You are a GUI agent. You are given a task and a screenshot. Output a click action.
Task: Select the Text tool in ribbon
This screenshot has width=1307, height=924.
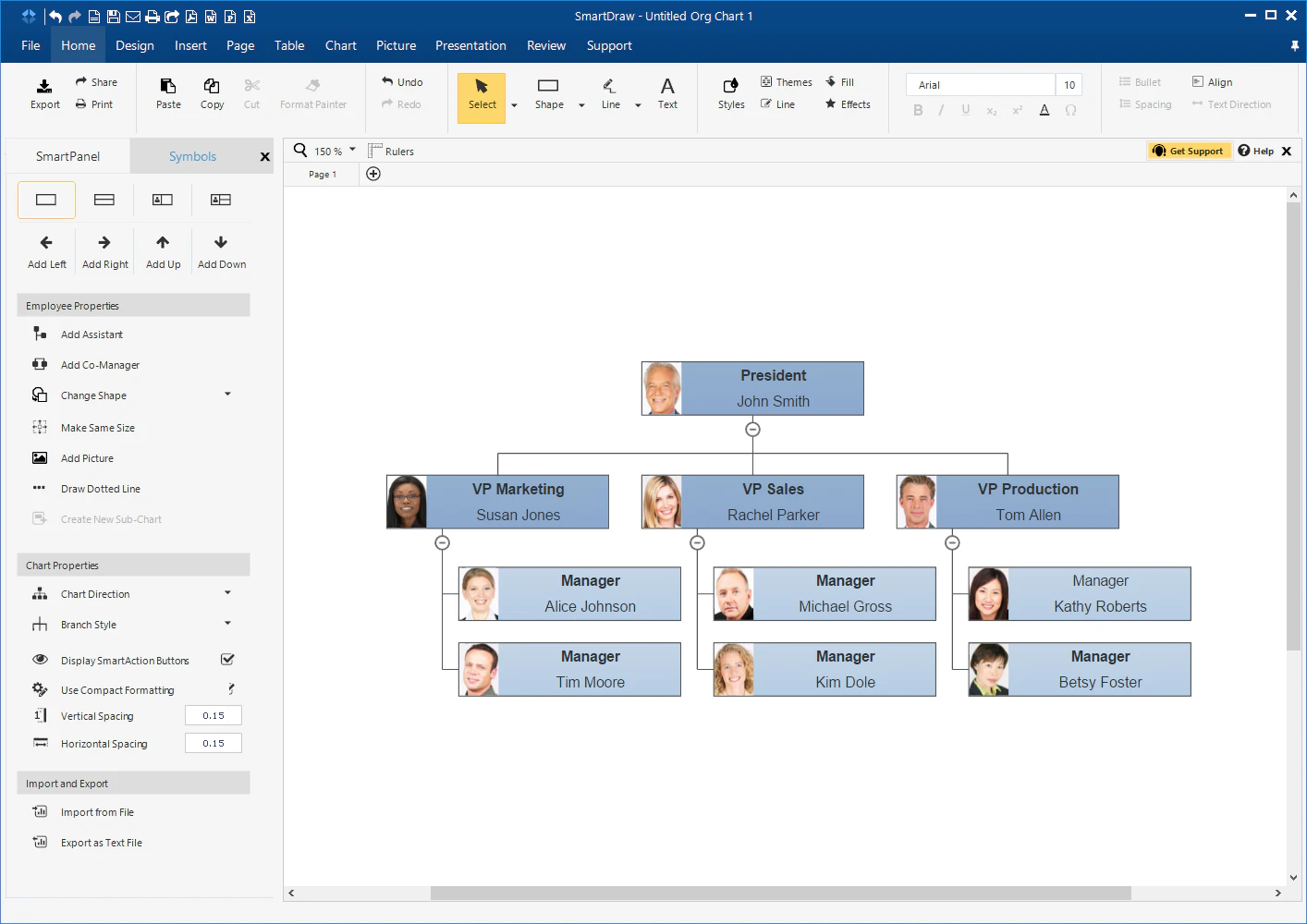[x=667, y=93]
